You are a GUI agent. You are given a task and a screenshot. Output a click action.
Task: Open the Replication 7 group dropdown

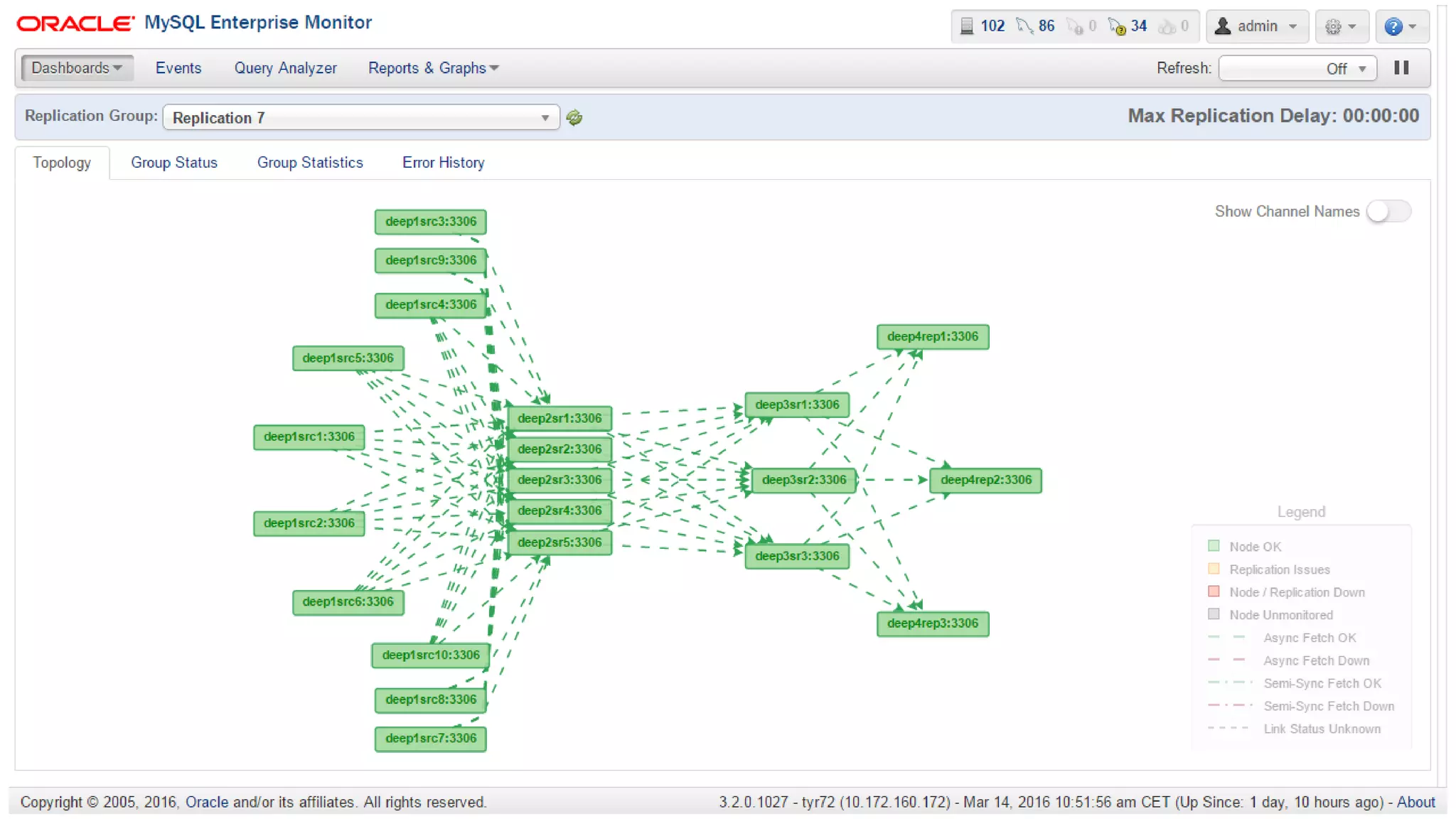click(x=361, y=118)
